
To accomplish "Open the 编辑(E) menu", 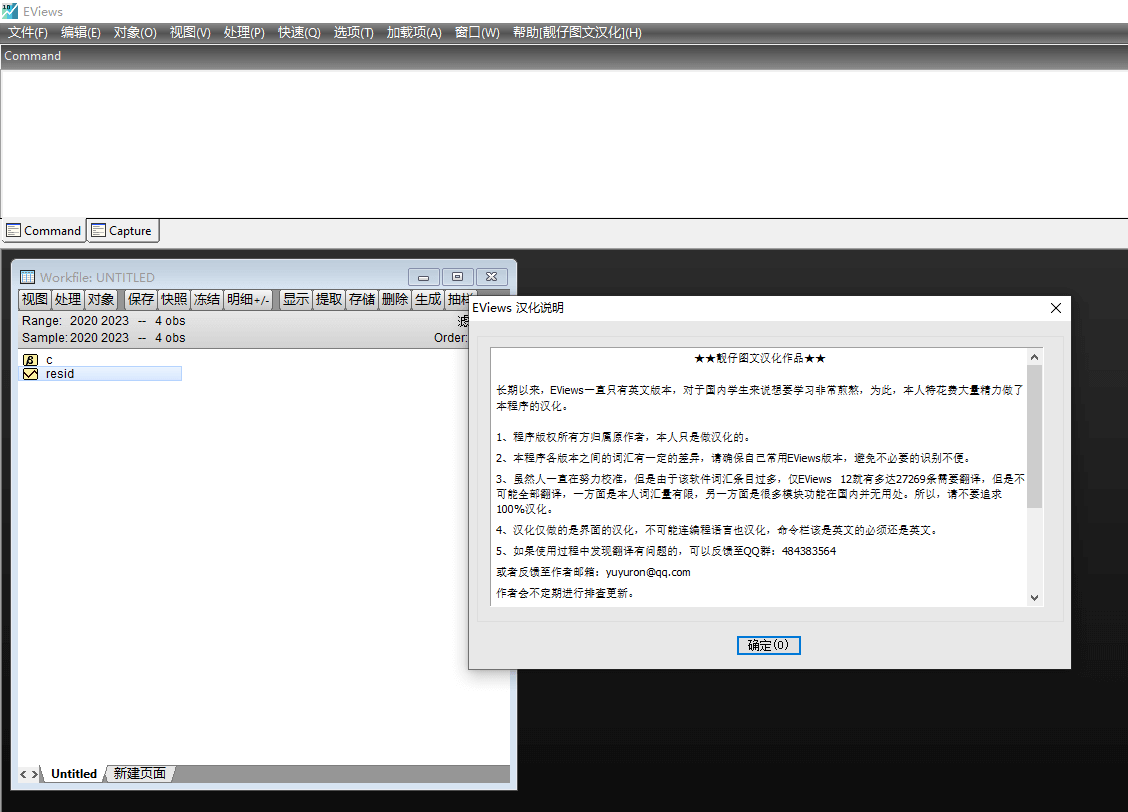I will pos(81,32).
